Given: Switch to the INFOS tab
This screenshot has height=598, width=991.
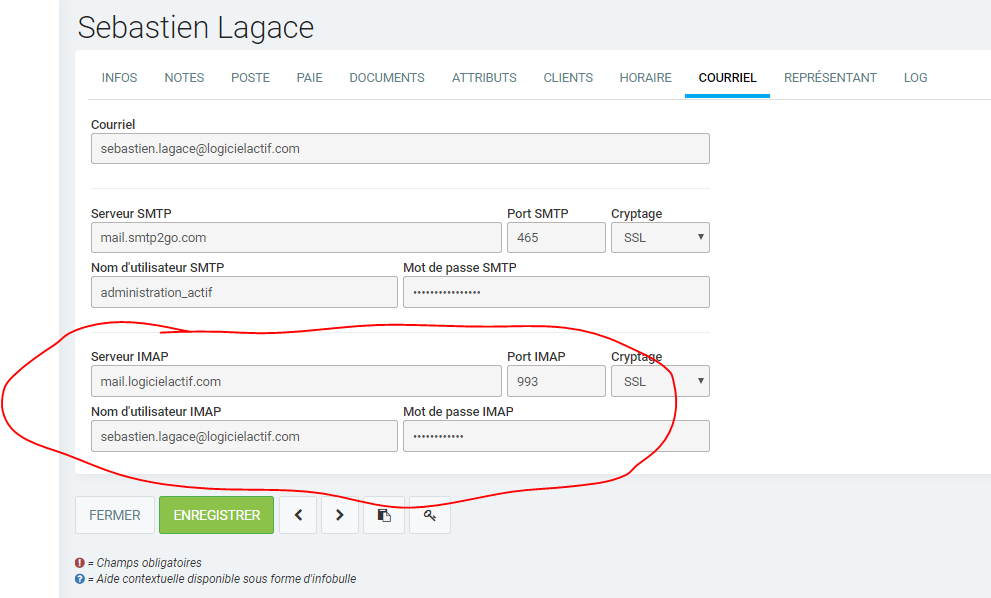Looking at the screenshot, I should pos(120,78).
